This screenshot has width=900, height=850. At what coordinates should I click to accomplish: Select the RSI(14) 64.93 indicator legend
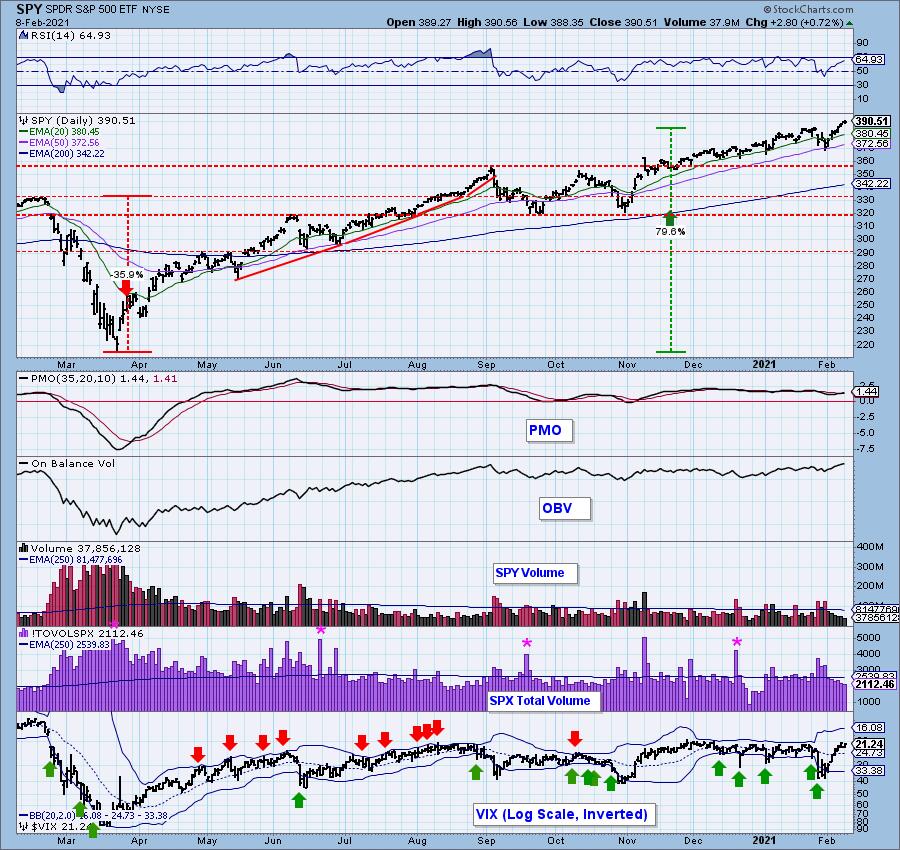pyautogui.click(x=65, y=35)
